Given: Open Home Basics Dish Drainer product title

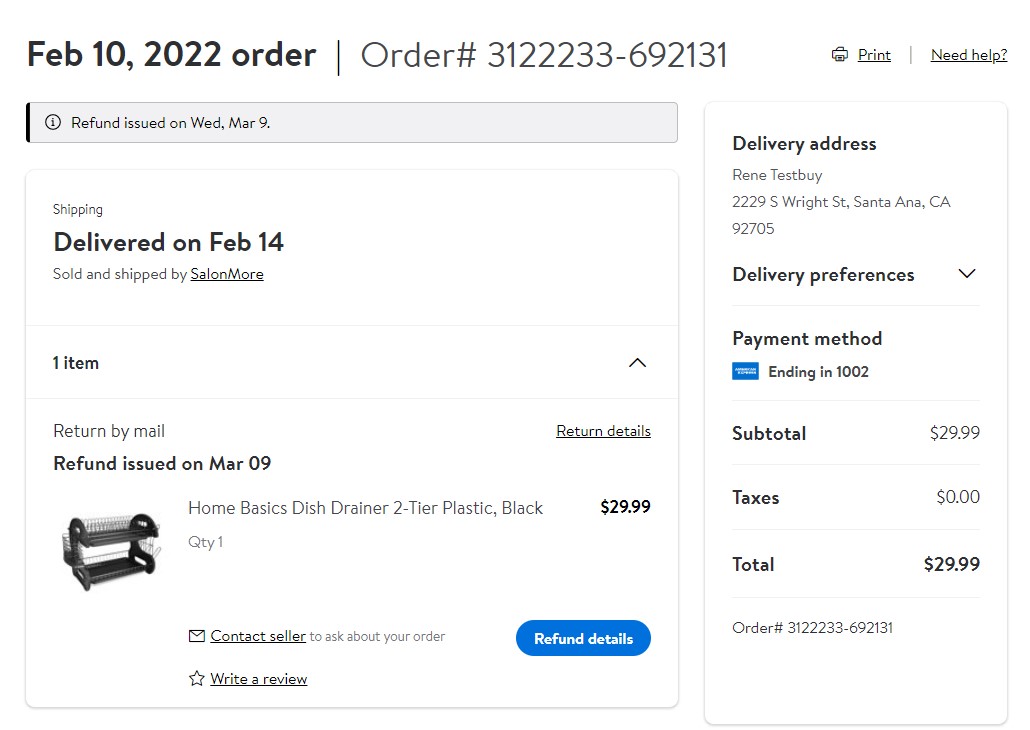Looking at the screenshot, I should [365, 508].
